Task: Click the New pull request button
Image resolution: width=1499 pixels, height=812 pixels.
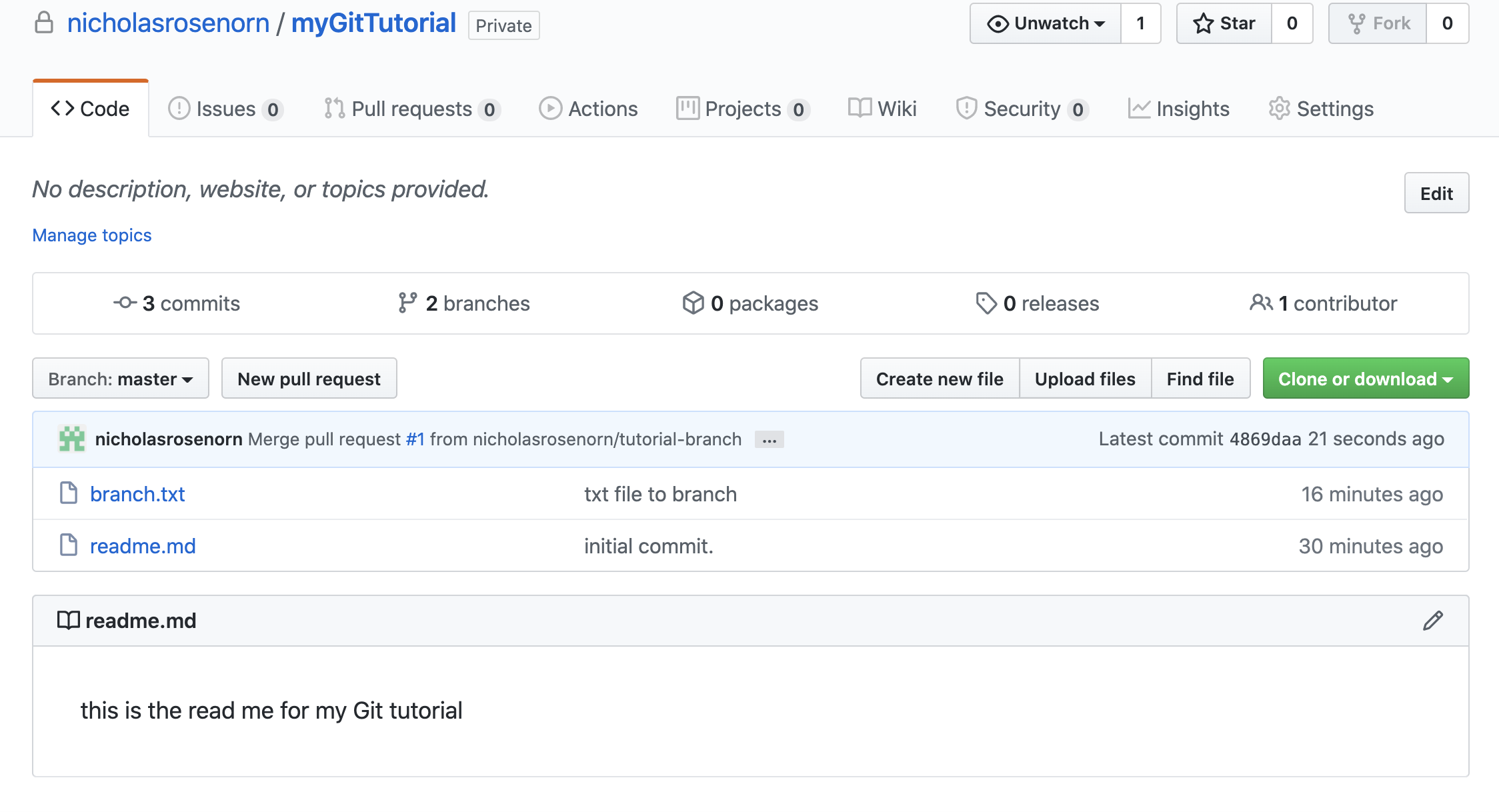Action: [309, 379]
